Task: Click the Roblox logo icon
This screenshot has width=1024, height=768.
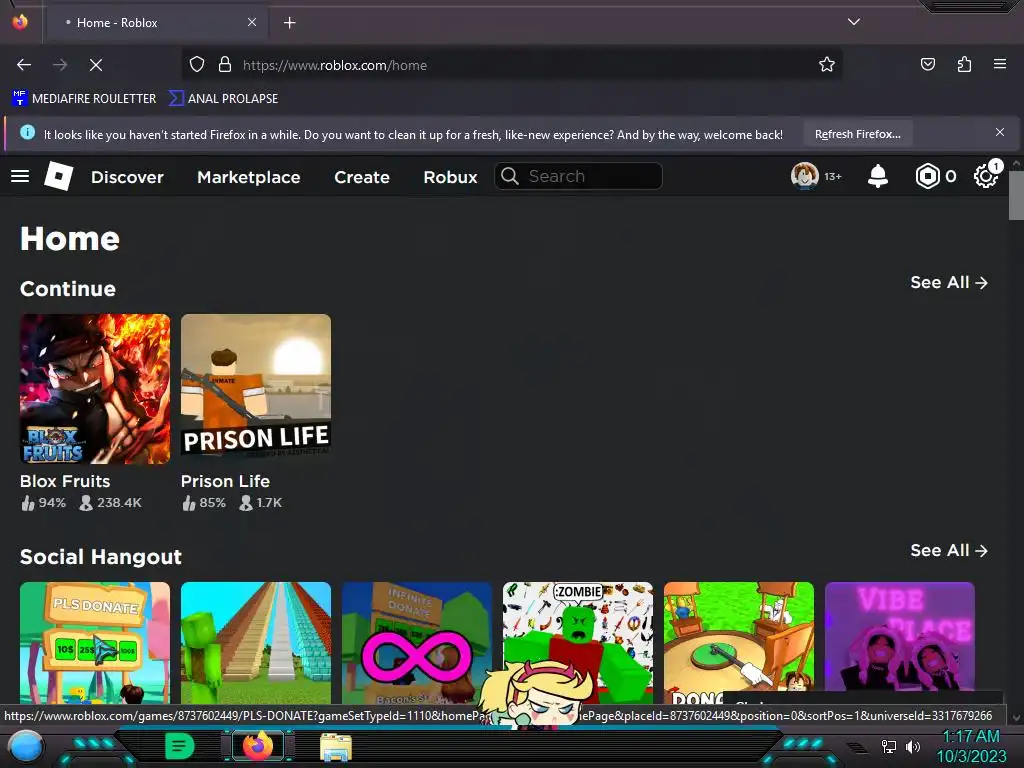Action: 58,176
